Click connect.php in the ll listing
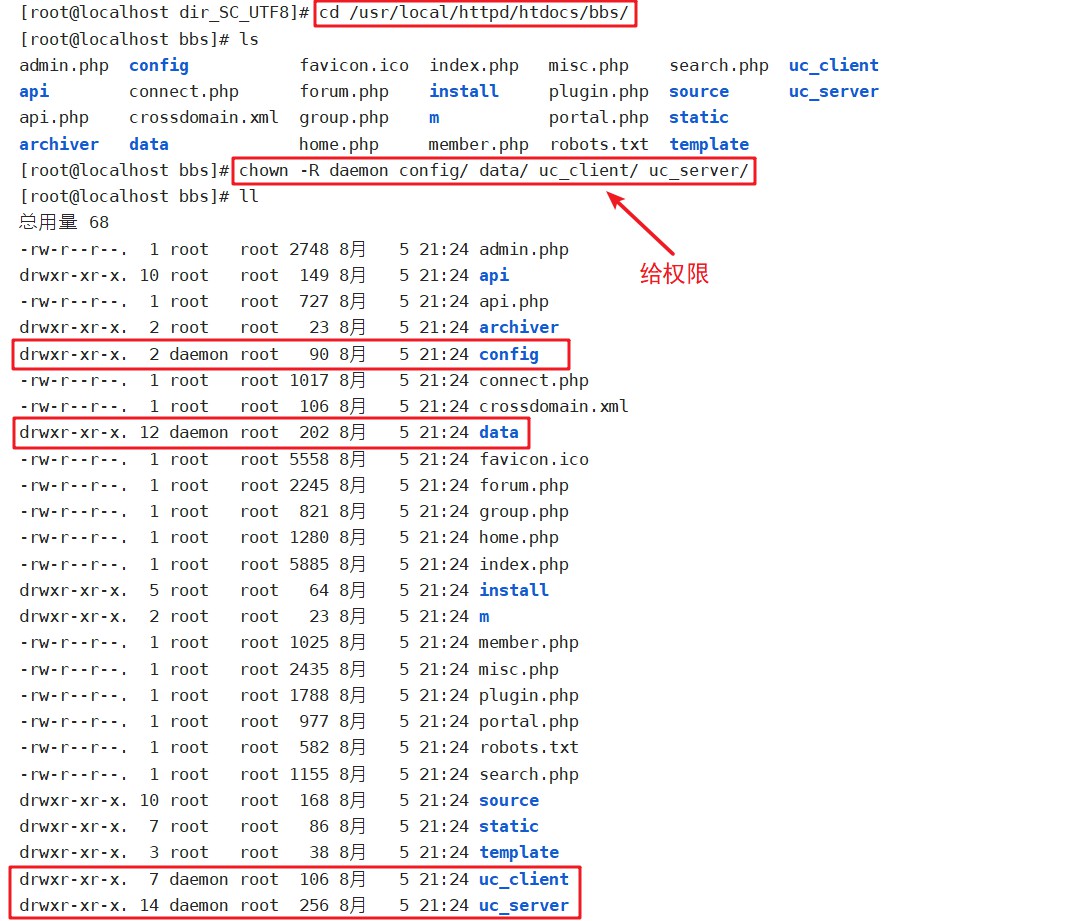The width and height of the screenshot is (1072, 921). point(534,380)
